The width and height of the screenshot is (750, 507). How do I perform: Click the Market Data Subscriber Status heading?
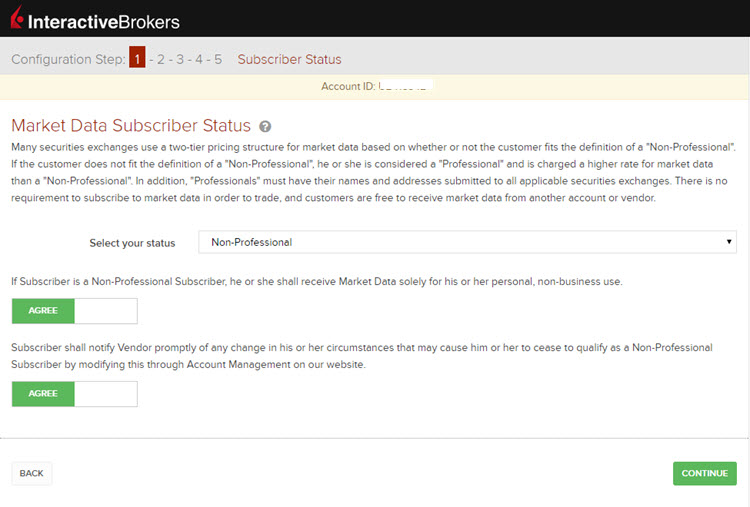click(x=131, y=126)
